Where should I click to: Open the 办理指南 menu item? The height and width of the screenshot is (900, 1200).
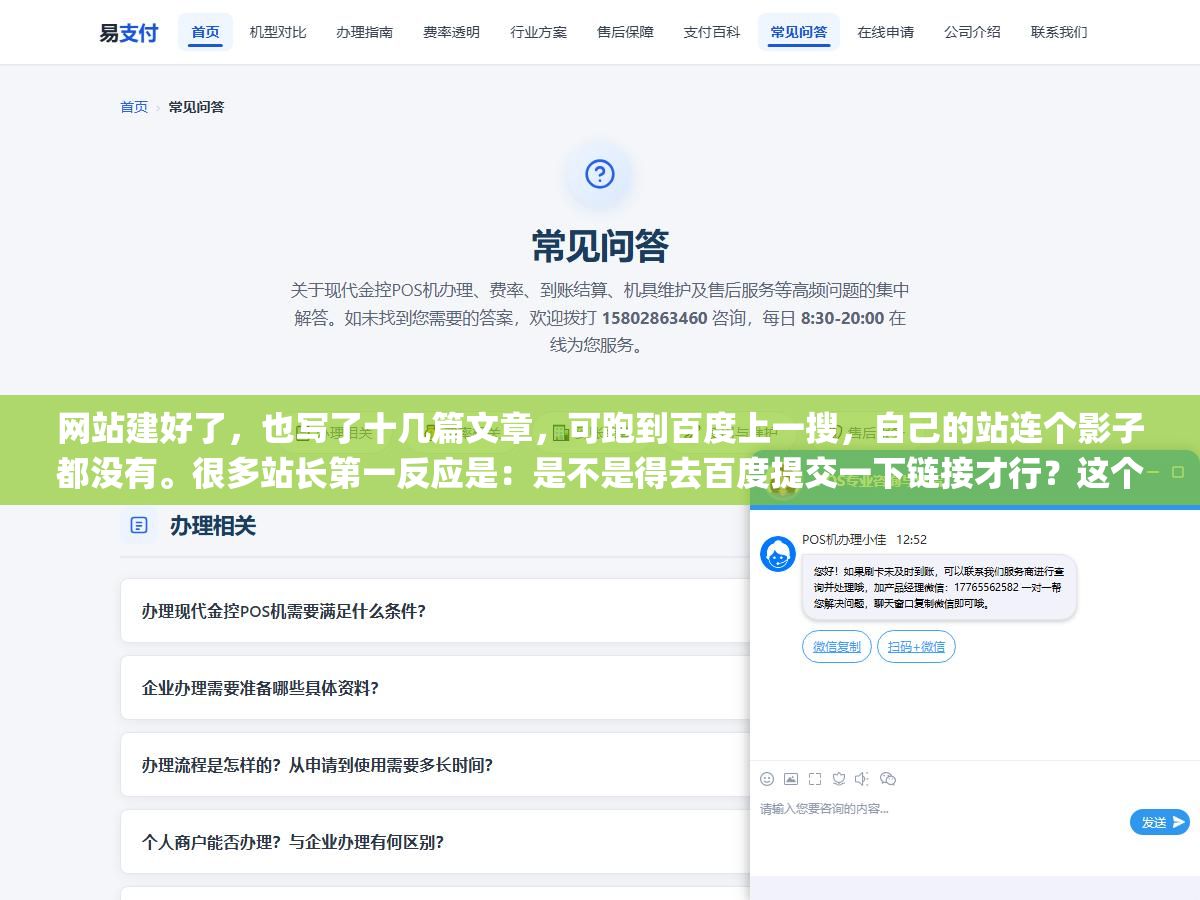pyautogui.click(x=365, y=32)
